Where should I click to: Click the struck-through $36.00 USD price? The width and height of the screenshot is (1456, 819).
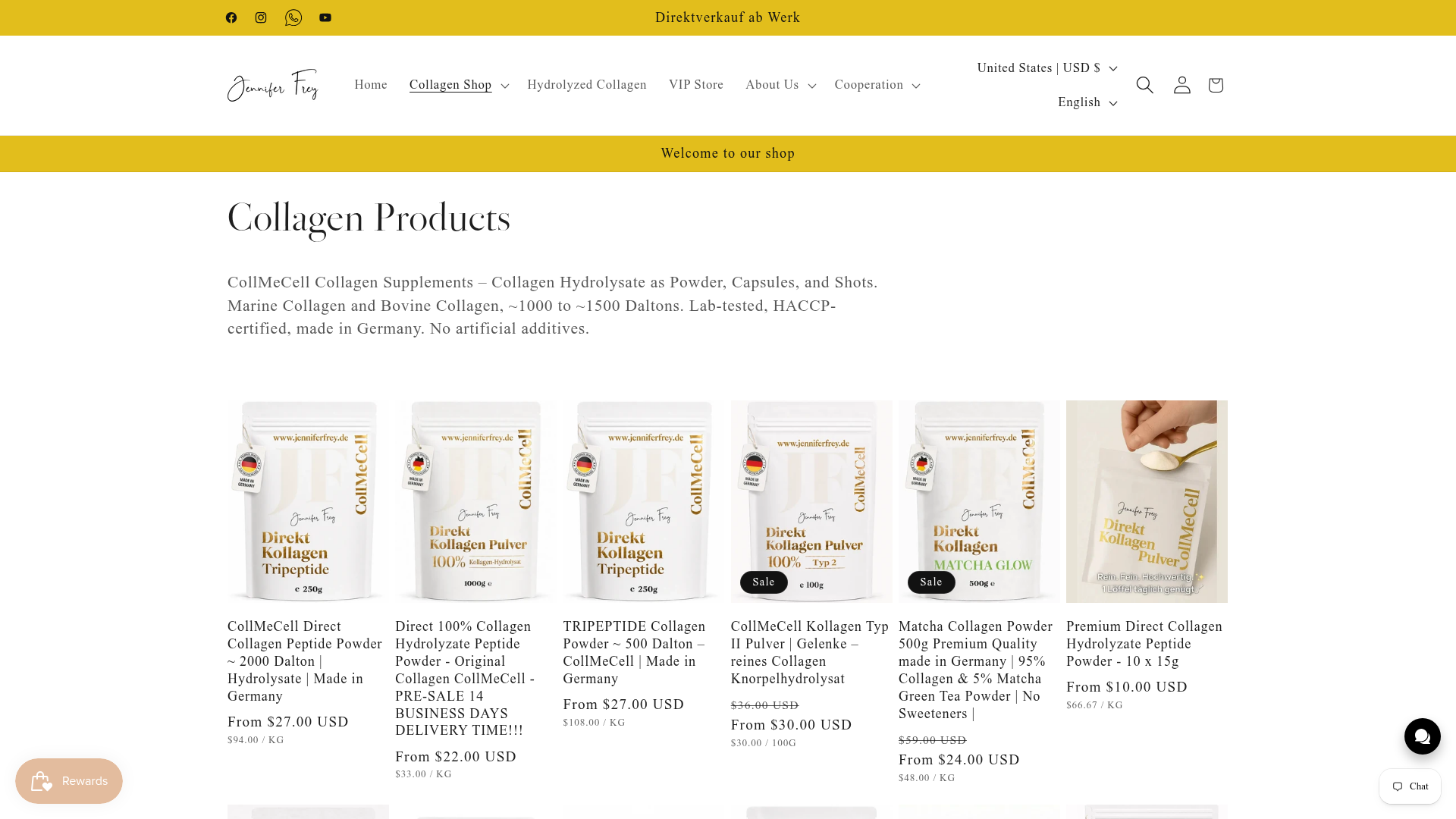point(765,705)
